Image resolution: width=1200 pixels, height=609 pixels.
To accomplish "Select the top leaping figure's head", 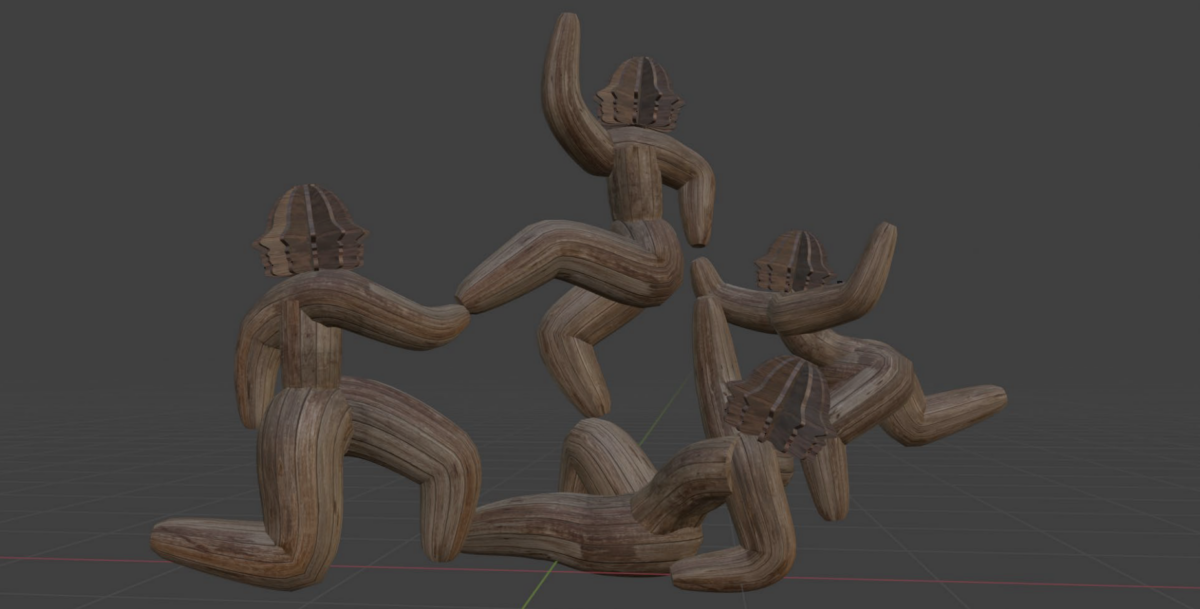I will tap(638, 95).
